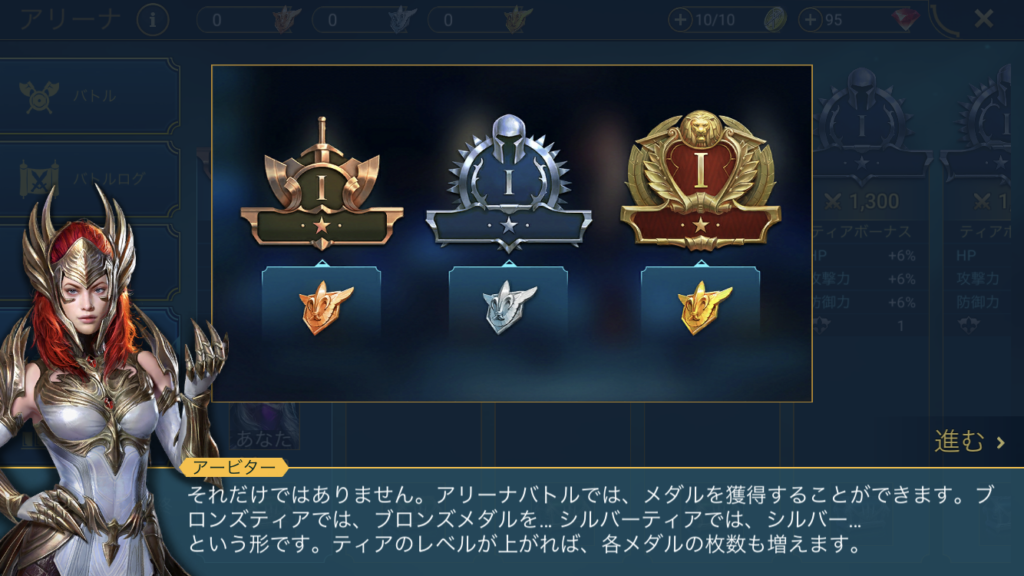Click the arena info icon
Viewport: 1024px width, 576px height.
(153, 20)
